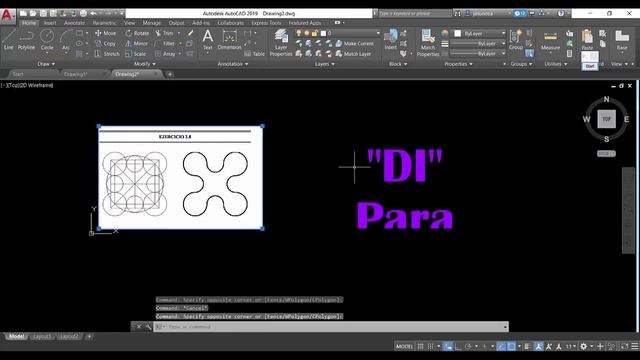640x360 pixels.
Task: Add a new drawing tab with plus
Action: (170, 74)
